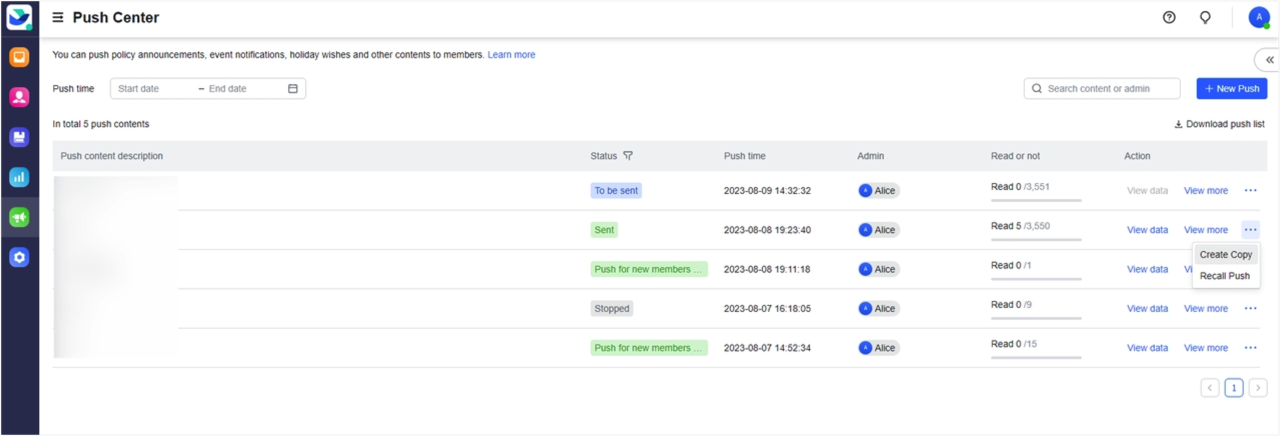Click the Read 5 /3,550 progress bar
This screenshot has width=1280, height=436.
(x=1036, y=240)
